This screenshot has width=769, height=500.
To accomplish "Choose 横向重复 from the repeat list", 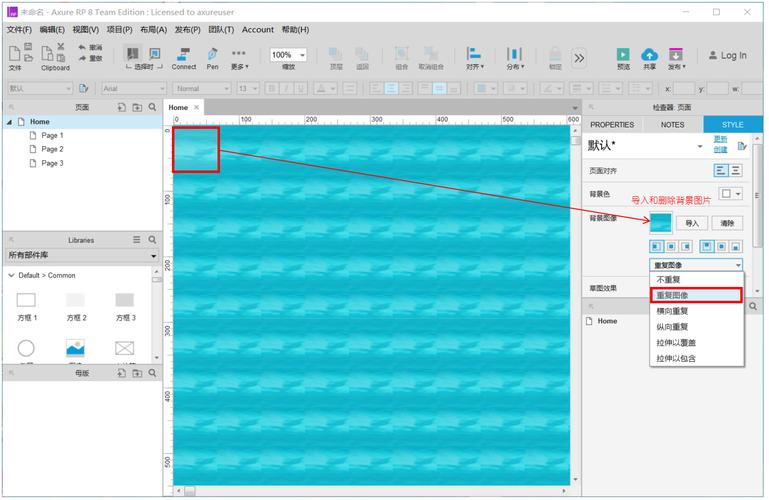I will 696,311.
